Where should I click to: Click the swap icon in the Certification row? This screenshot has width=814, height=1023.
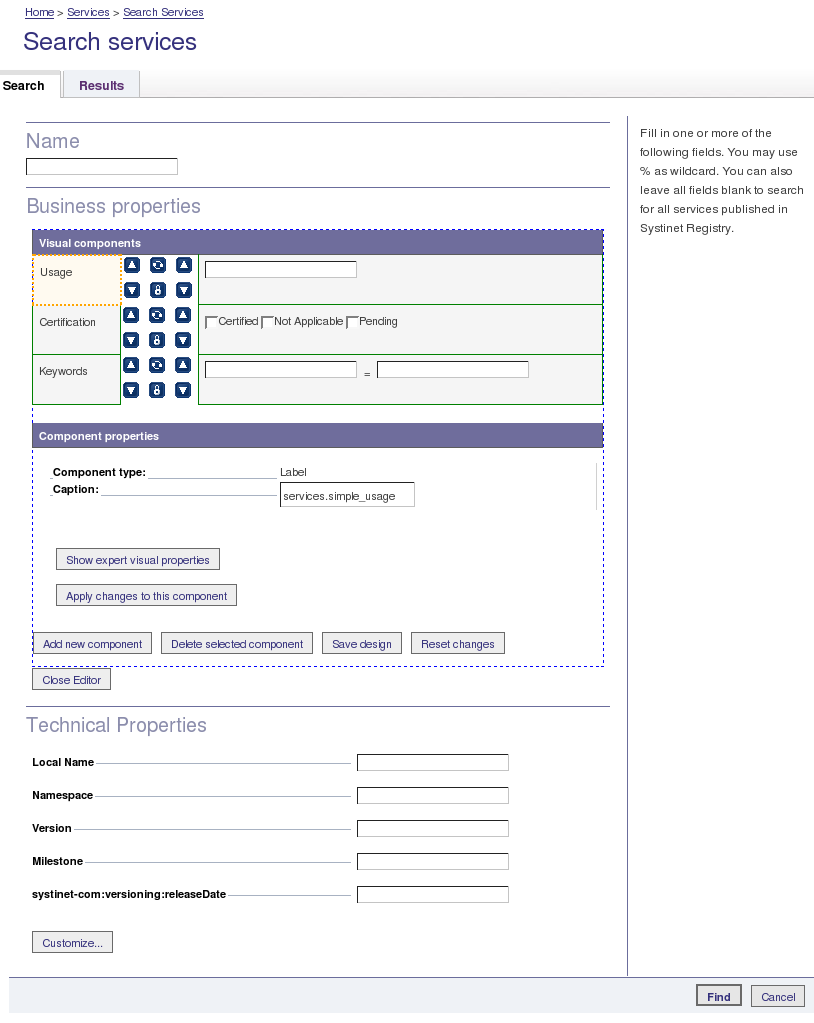[x=157, y=315]
